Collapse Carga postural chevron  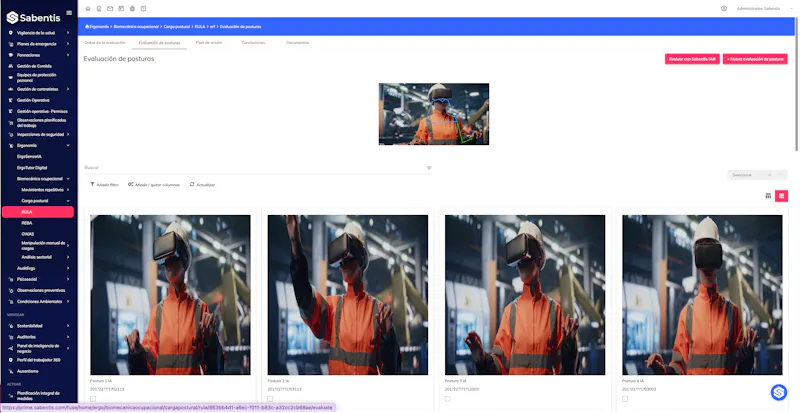pyautogui.click(x=68, y=201)
